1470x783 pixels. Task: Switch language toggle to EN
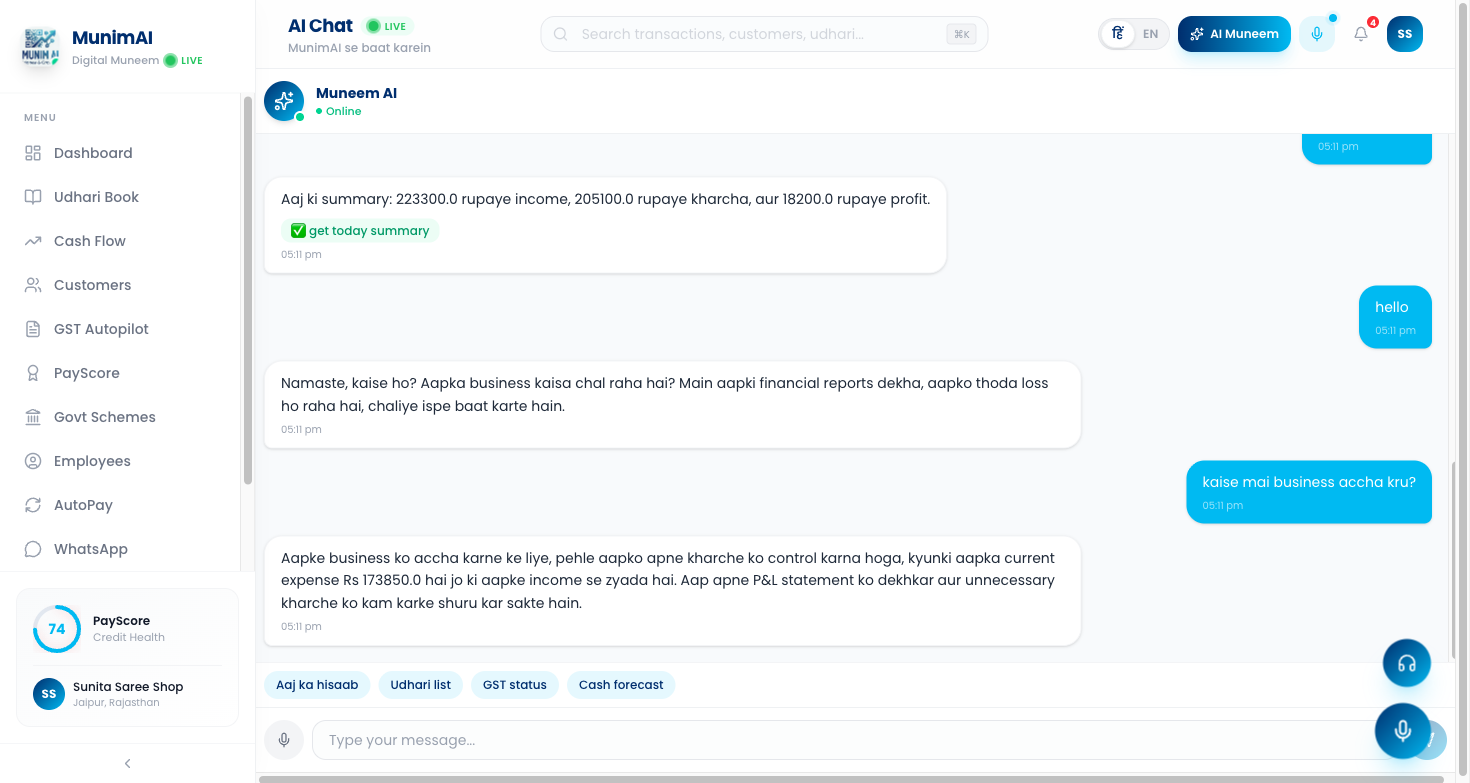click(1150, 34)
